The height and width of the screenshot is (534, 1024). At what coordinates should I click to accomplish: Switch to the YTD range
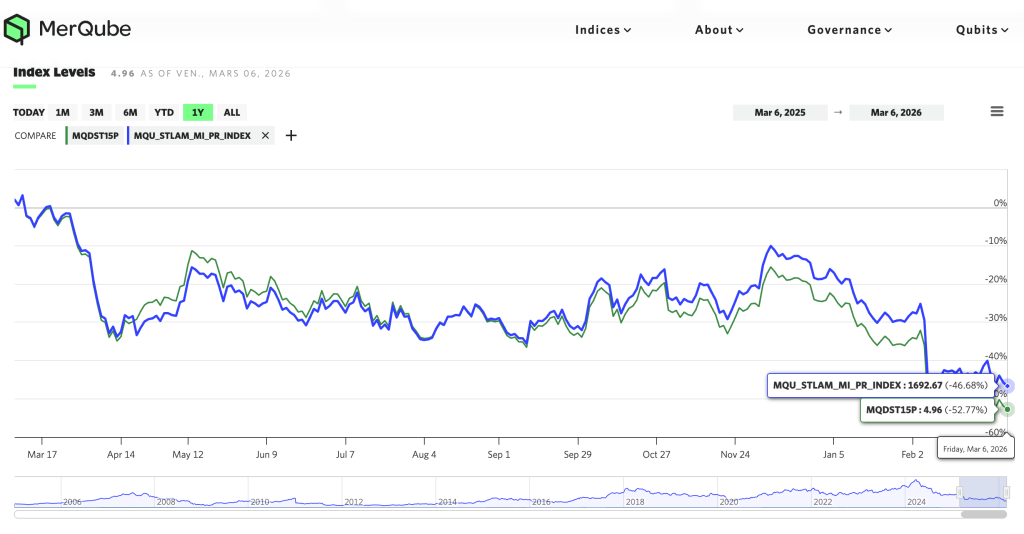pos(164,113)
